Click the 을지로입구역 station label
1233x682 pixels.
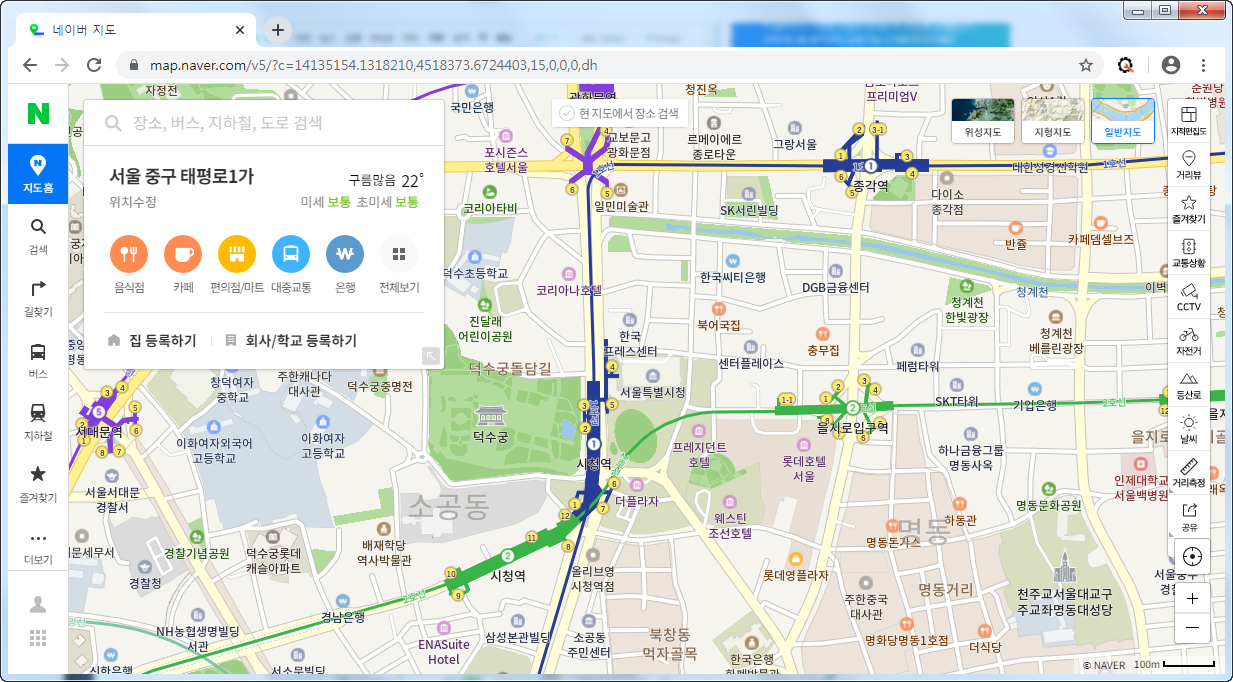(x=852, y=427)
